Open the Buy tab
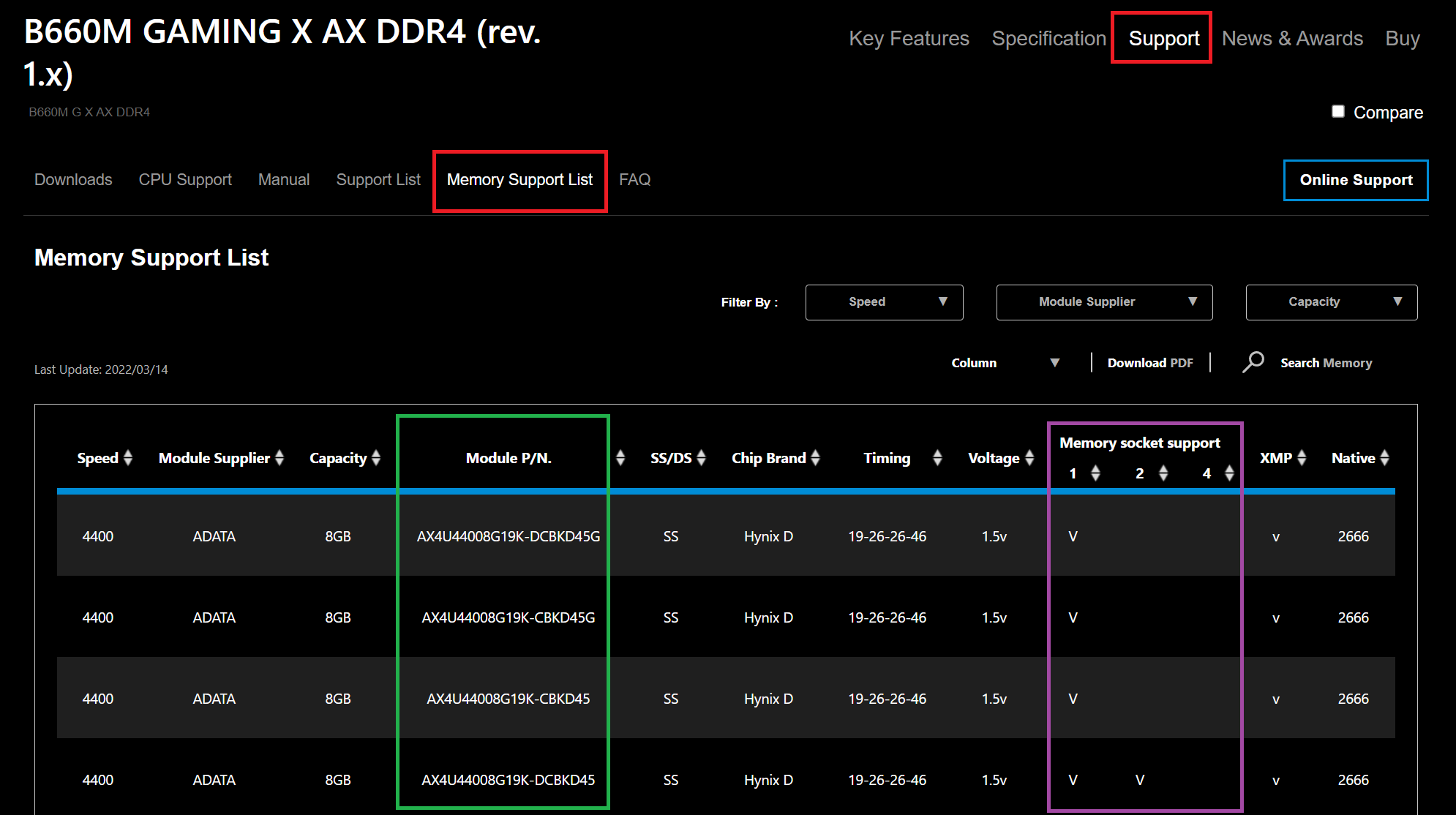The width and height of the screenshot is (1456, 815). click(x=1402, y=38)
